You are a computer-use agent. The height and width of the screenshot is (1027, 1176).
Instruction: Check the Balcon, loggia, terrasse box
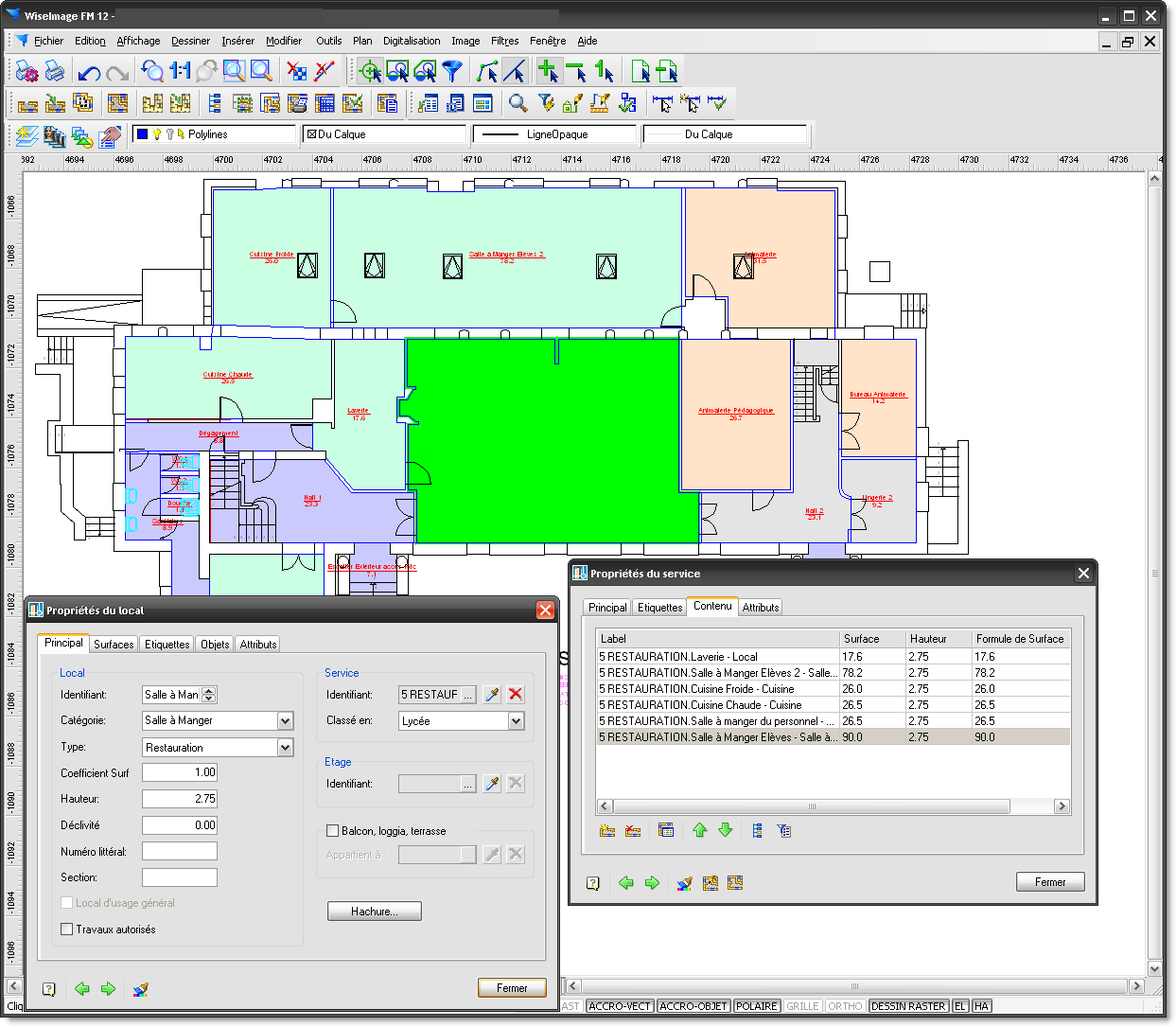(332, 831)
